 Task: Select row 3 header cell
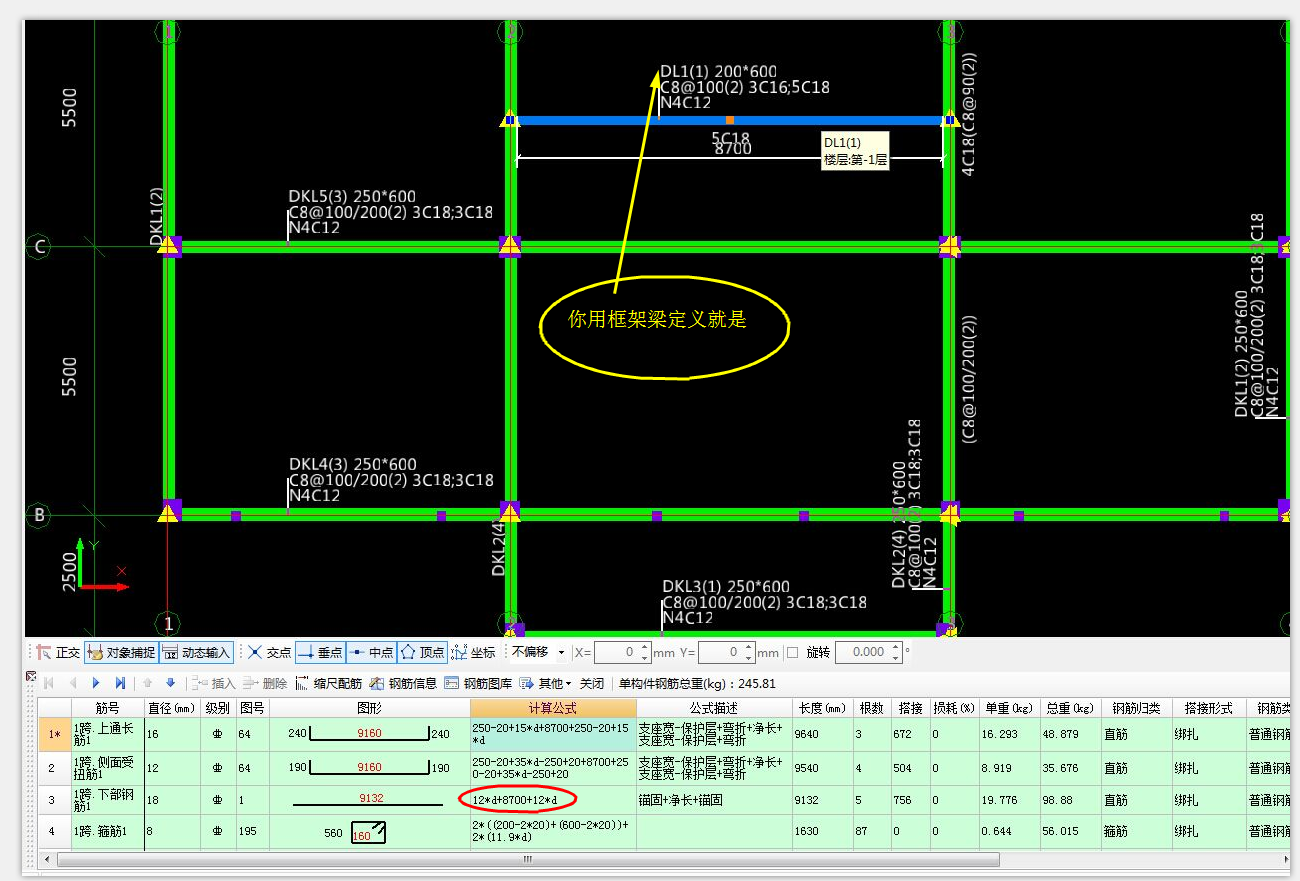(54, 800)
